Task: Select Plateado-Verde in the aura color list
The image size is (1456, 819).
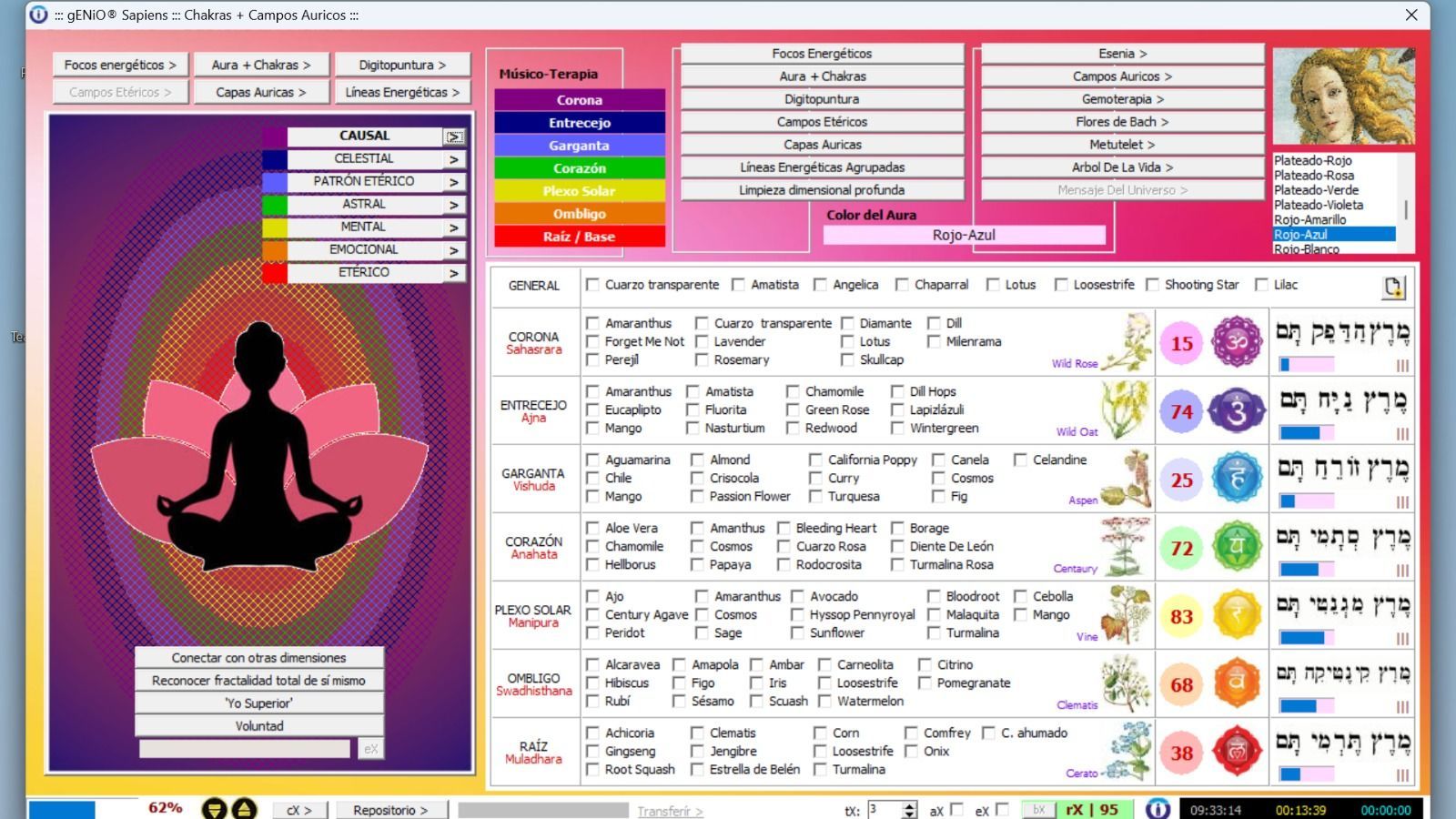Action: pyautogui.click(x=1317, y=190)
